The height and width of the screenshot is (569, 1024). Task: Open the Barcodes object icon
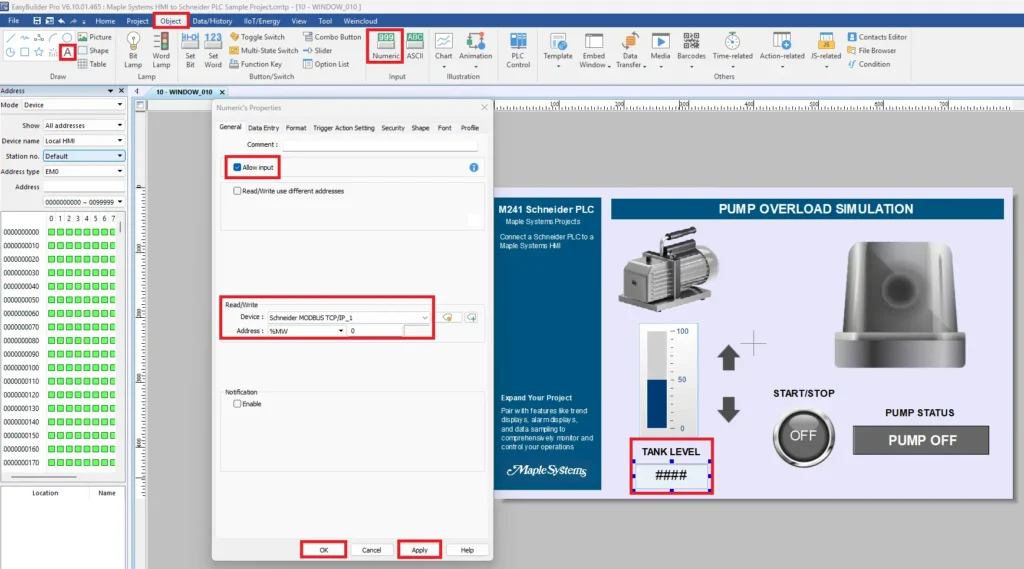(x=691, y=50)
